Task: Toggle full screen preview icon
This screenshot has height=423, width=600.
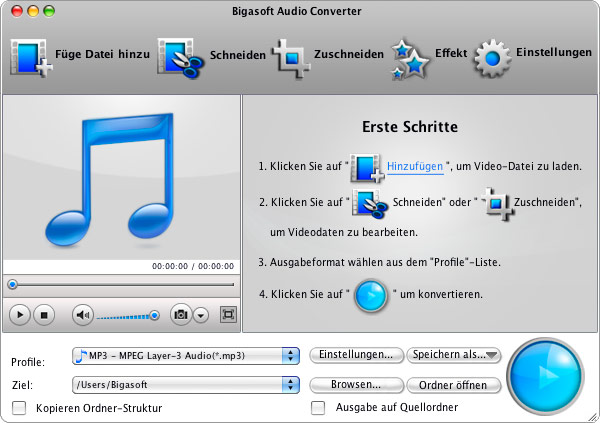Action: point(228,315)
